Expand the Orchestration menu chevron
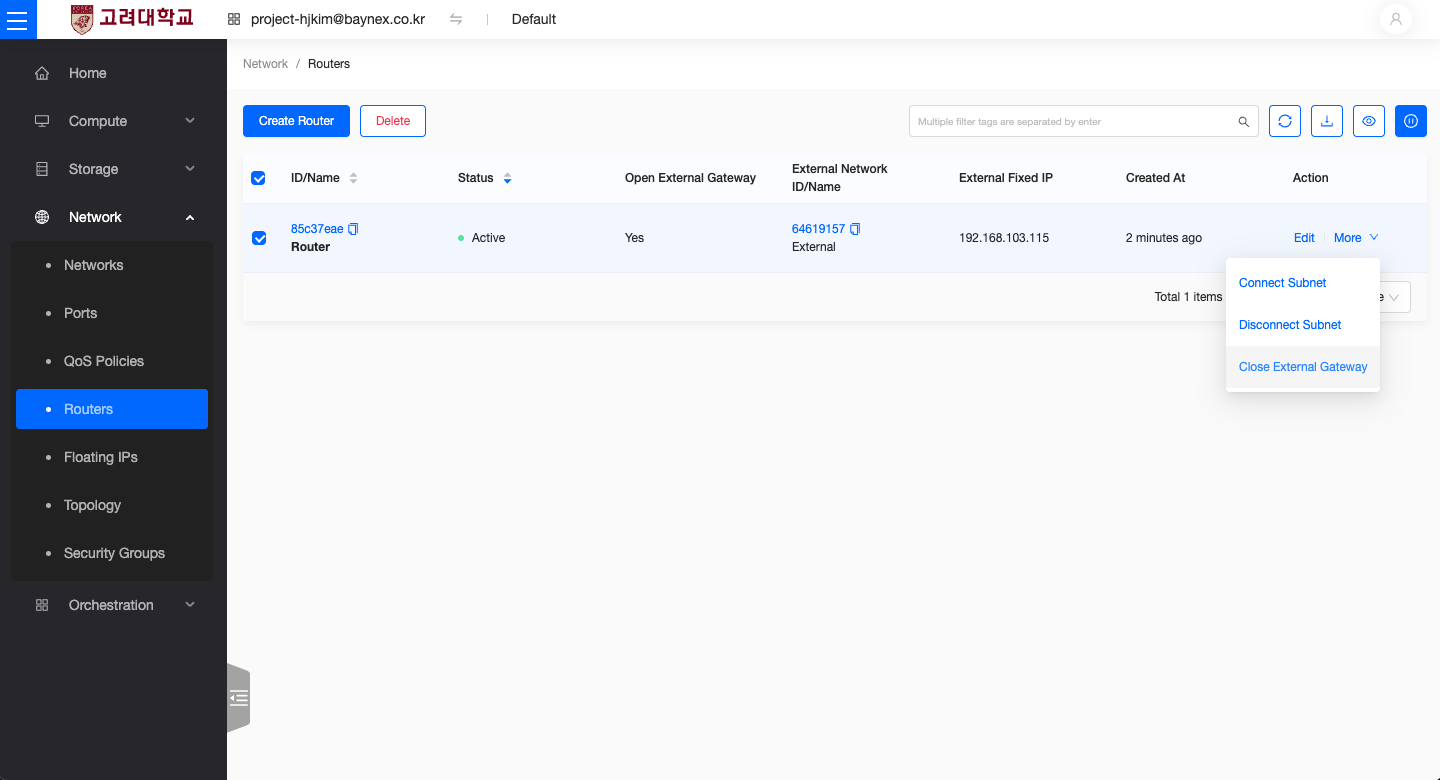1440x780 pixels. [190, 605]
